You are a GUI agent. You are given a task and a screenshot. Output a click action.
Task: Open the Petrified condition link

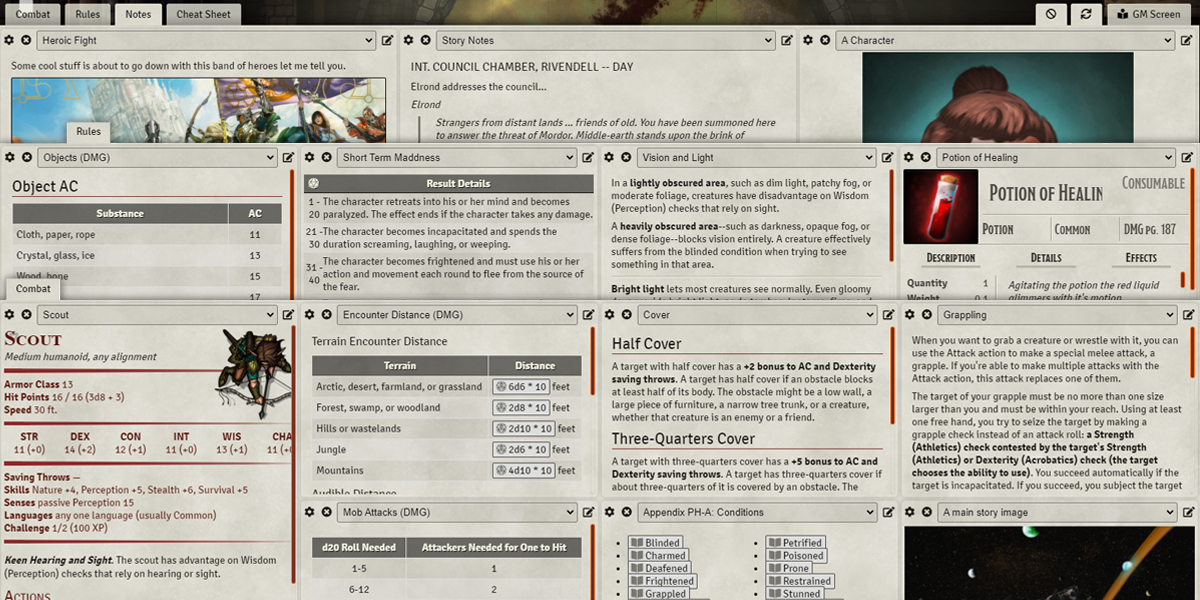pos(796,543)
